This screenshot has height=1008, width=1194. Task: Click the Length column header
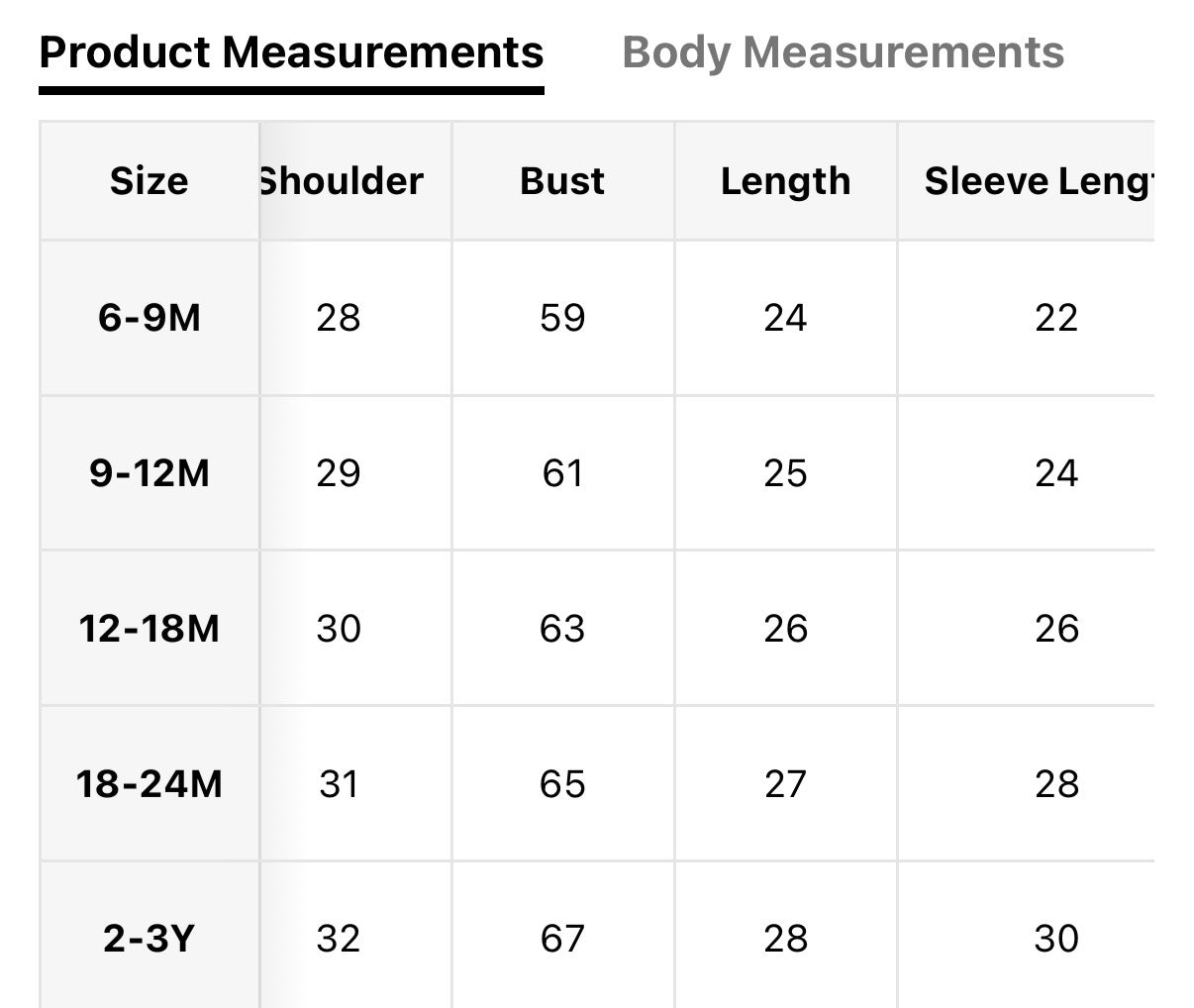click(785, 181)
